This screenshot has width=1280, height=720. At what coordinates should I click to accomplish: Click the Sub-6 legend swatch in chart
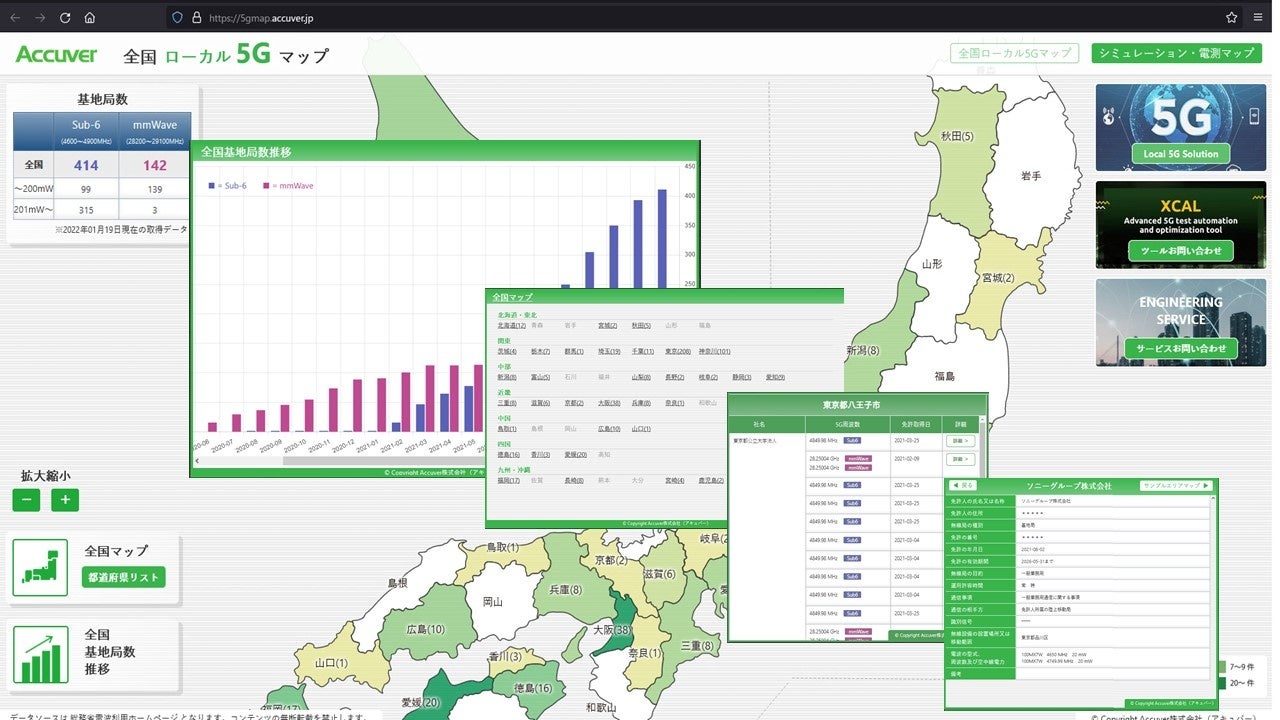(x=212, y=186)
